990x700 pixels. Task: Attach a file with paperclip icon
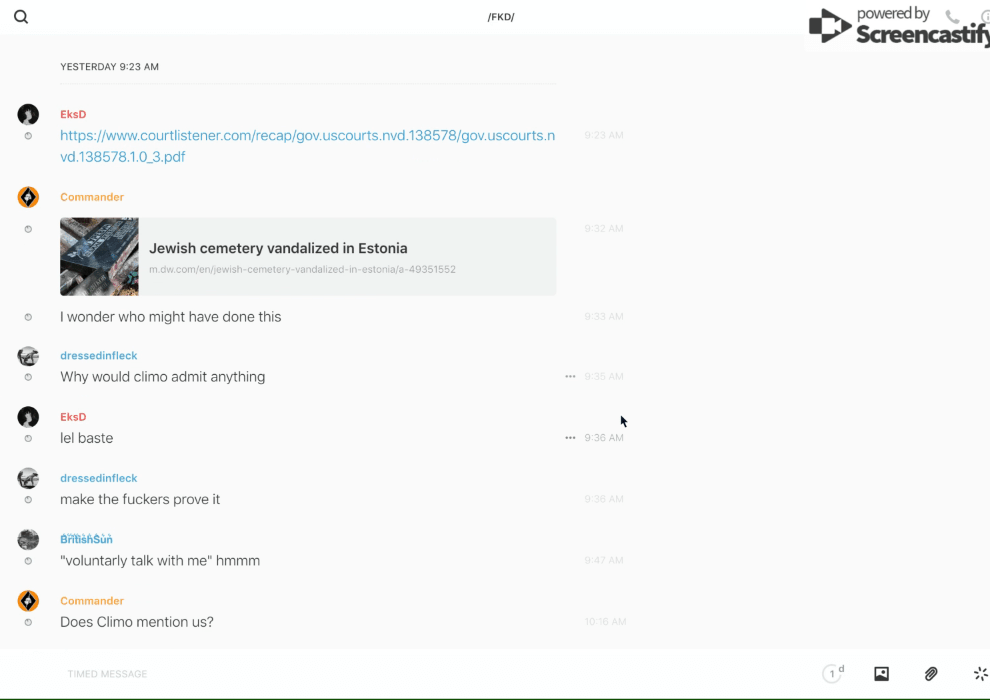tap(931, 674)
